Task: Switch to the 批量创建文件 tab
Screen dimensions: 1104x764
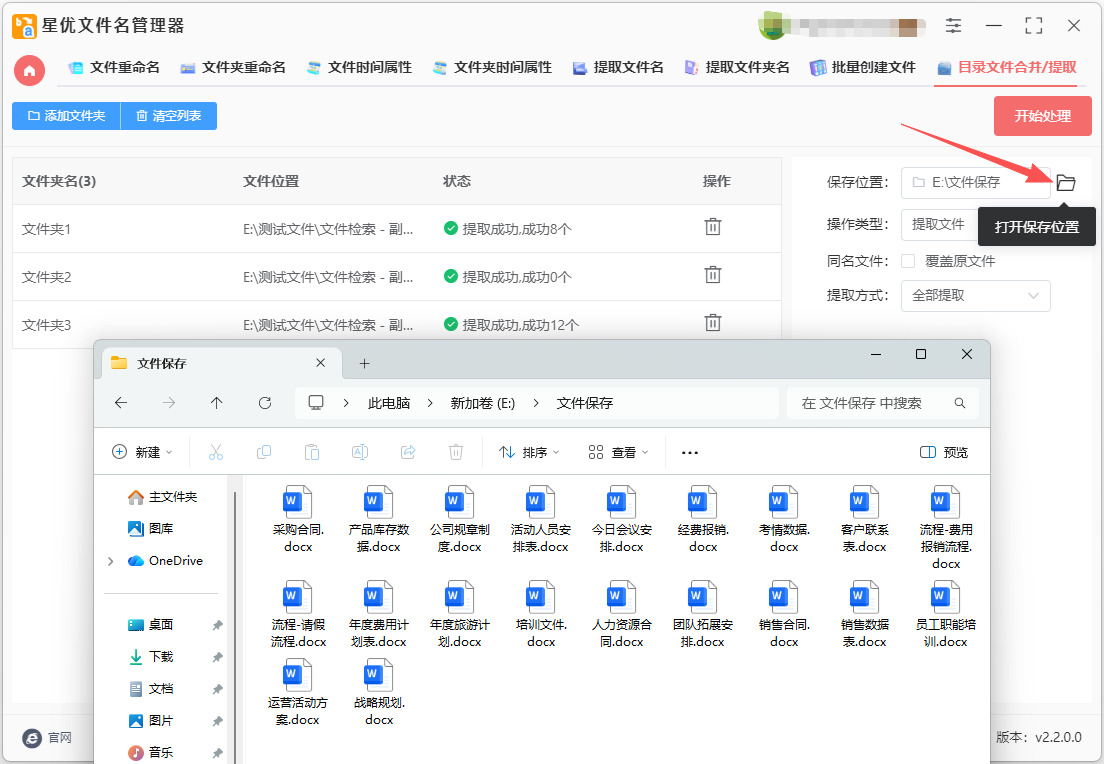Action: (x=862, y=68)
